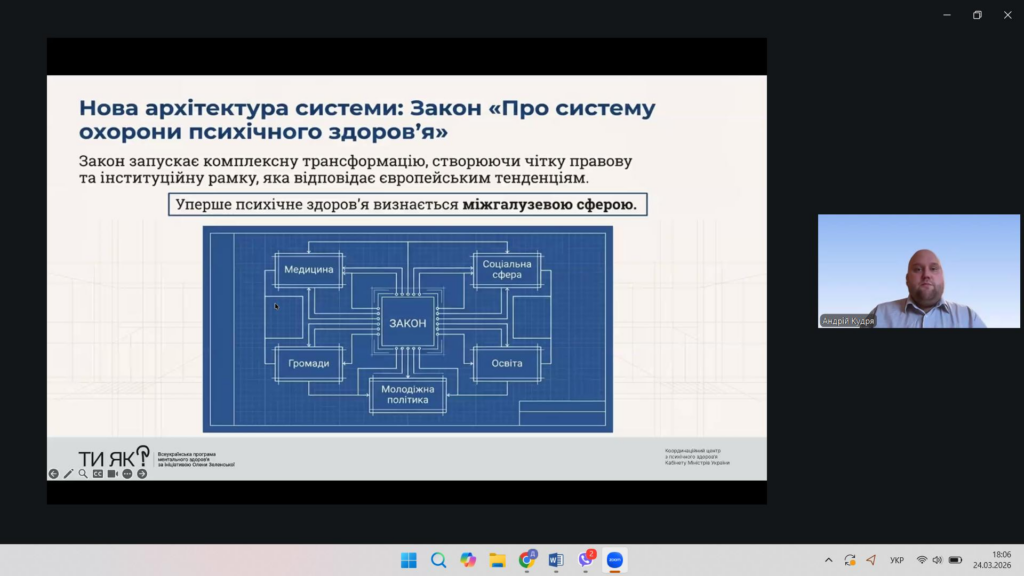Viewport: 1024px width, 576px height.
Task: Switch the УКР keyboard language indicator
Action: 897,560
